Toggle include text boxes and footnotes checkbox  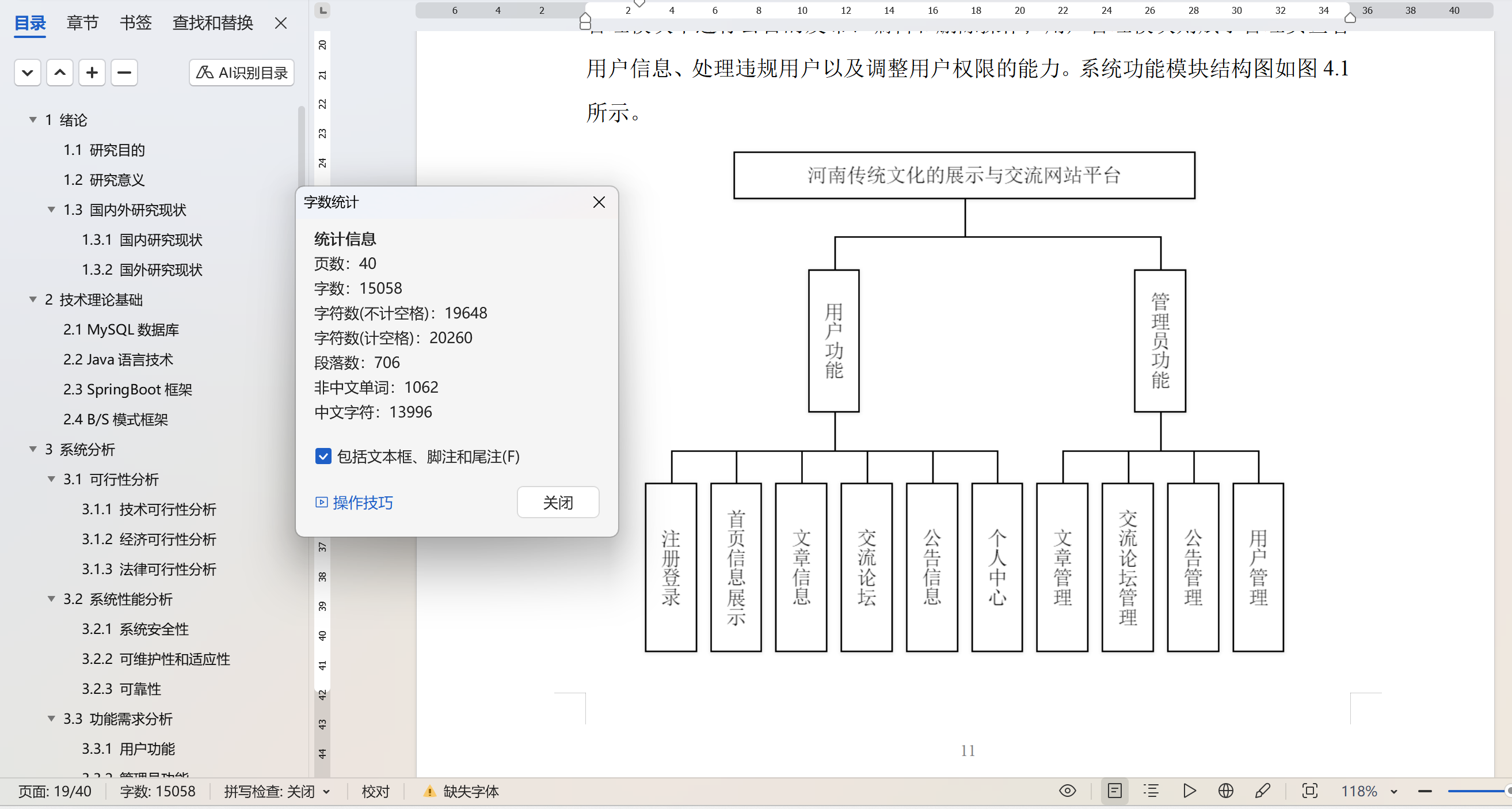coord(323,456)
